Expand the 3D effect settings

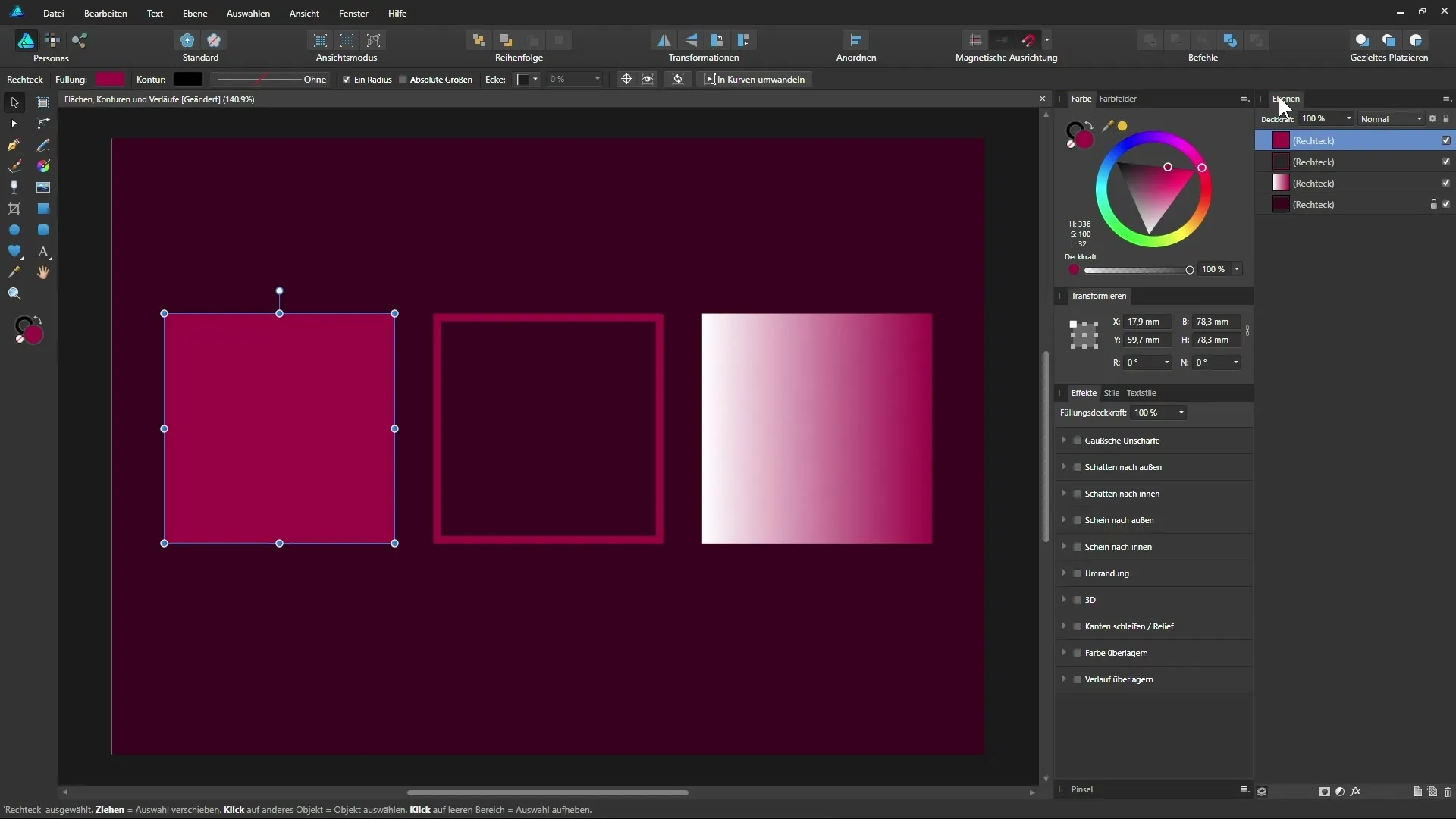click(x=1064, y=600)
